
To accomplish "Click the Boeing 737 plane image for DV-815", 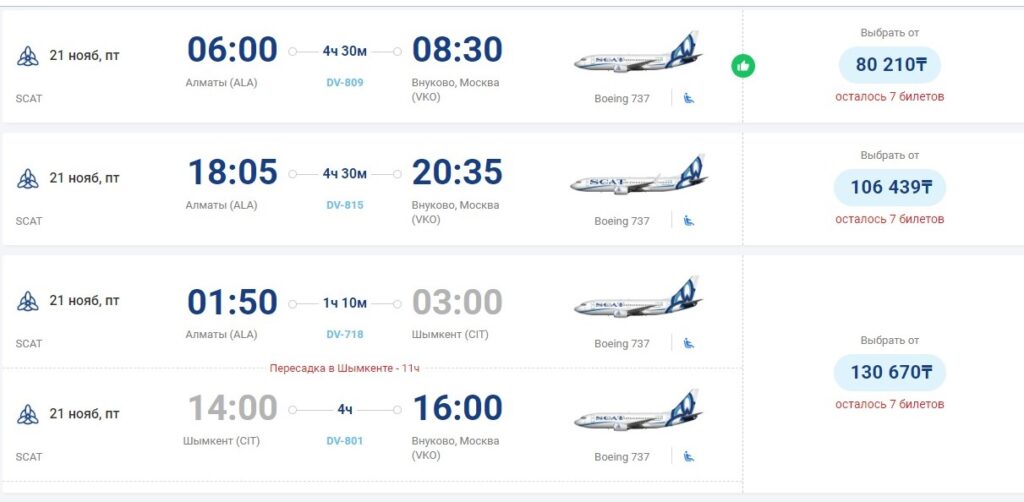I will pos(637,177).
